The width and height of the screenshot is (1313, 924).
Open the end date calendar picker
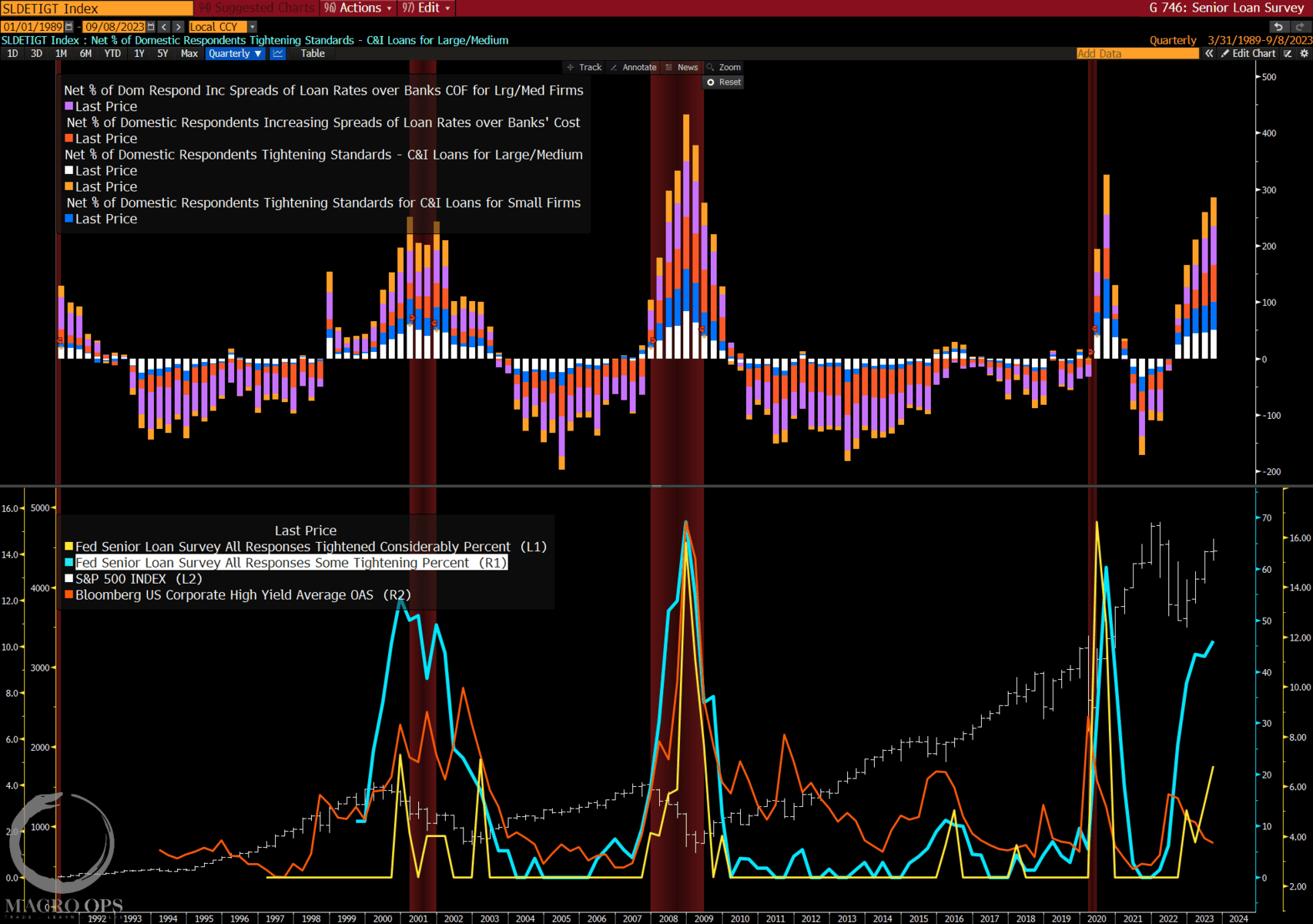tap(151, 27)
